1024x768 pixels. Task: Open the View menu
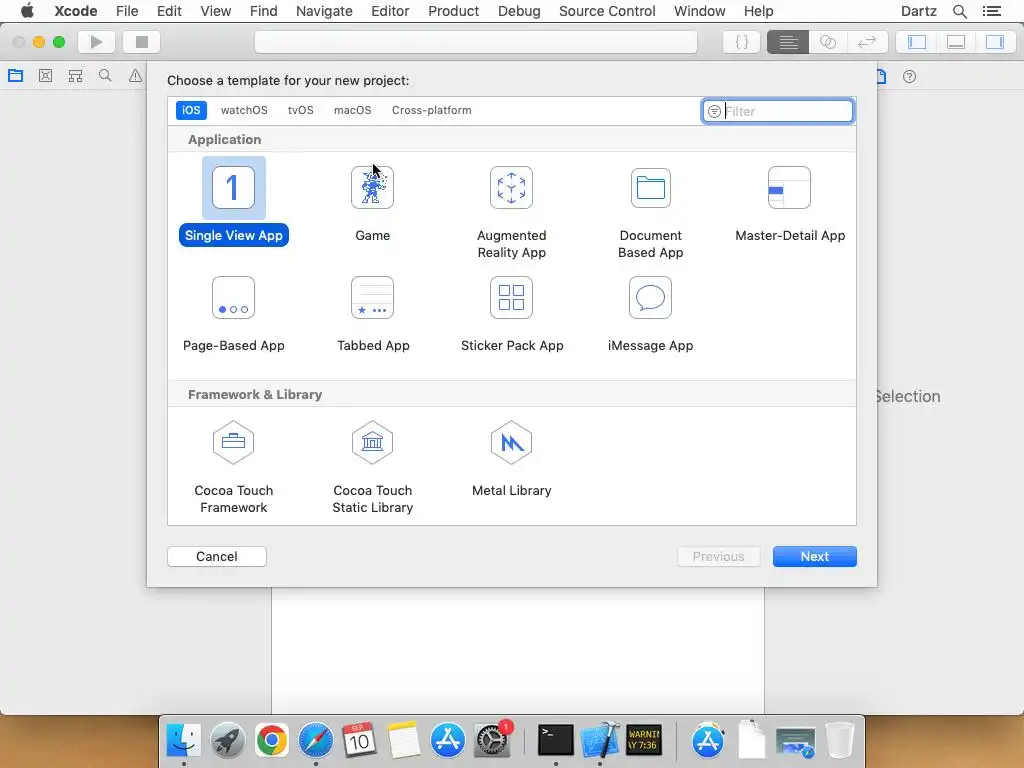point(216,11)
